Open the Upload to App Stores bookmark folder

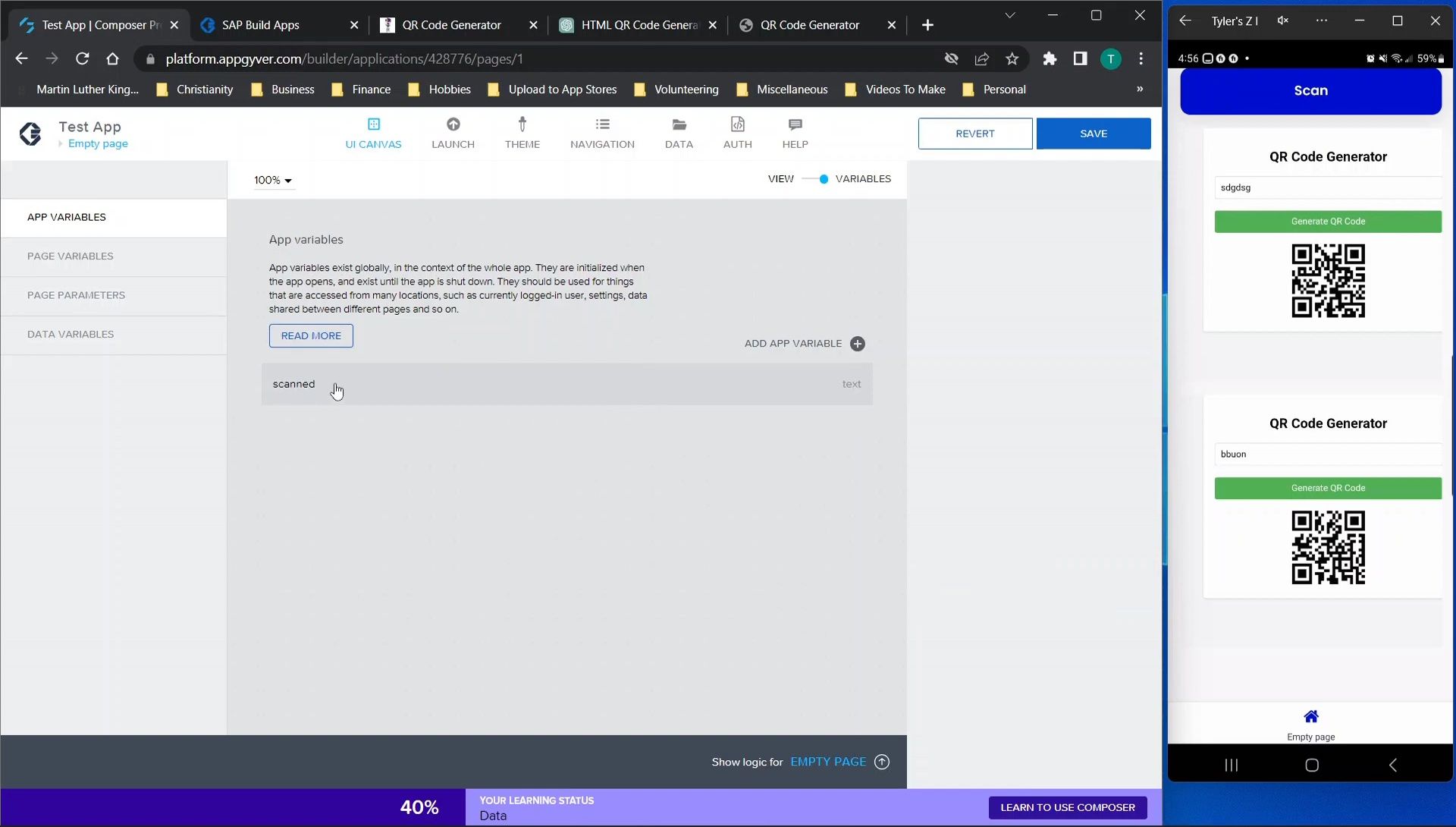point(552,90)
